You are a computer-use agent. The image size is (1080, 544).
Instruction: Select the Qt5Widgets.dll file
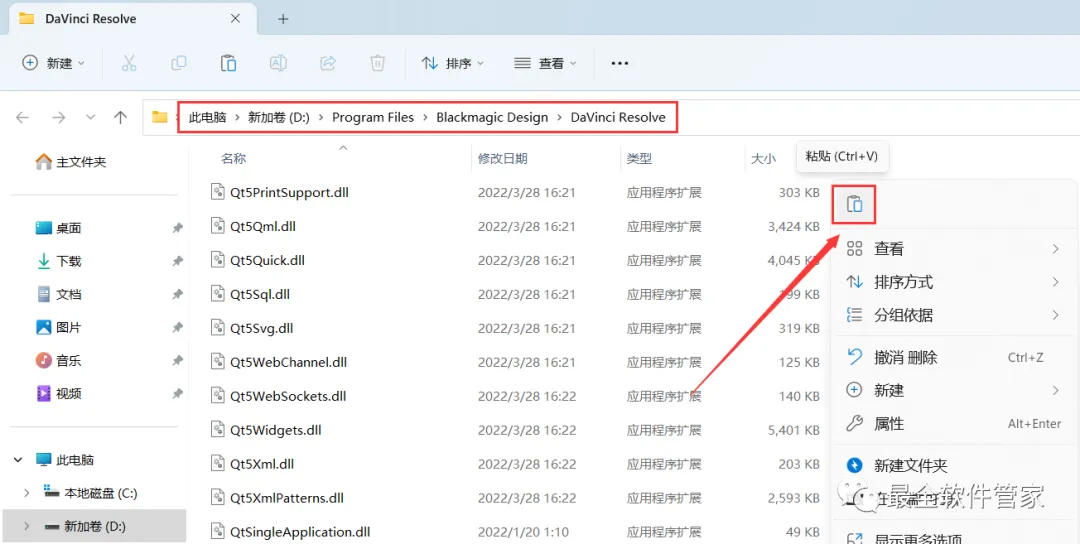click(x=276, y=430)
